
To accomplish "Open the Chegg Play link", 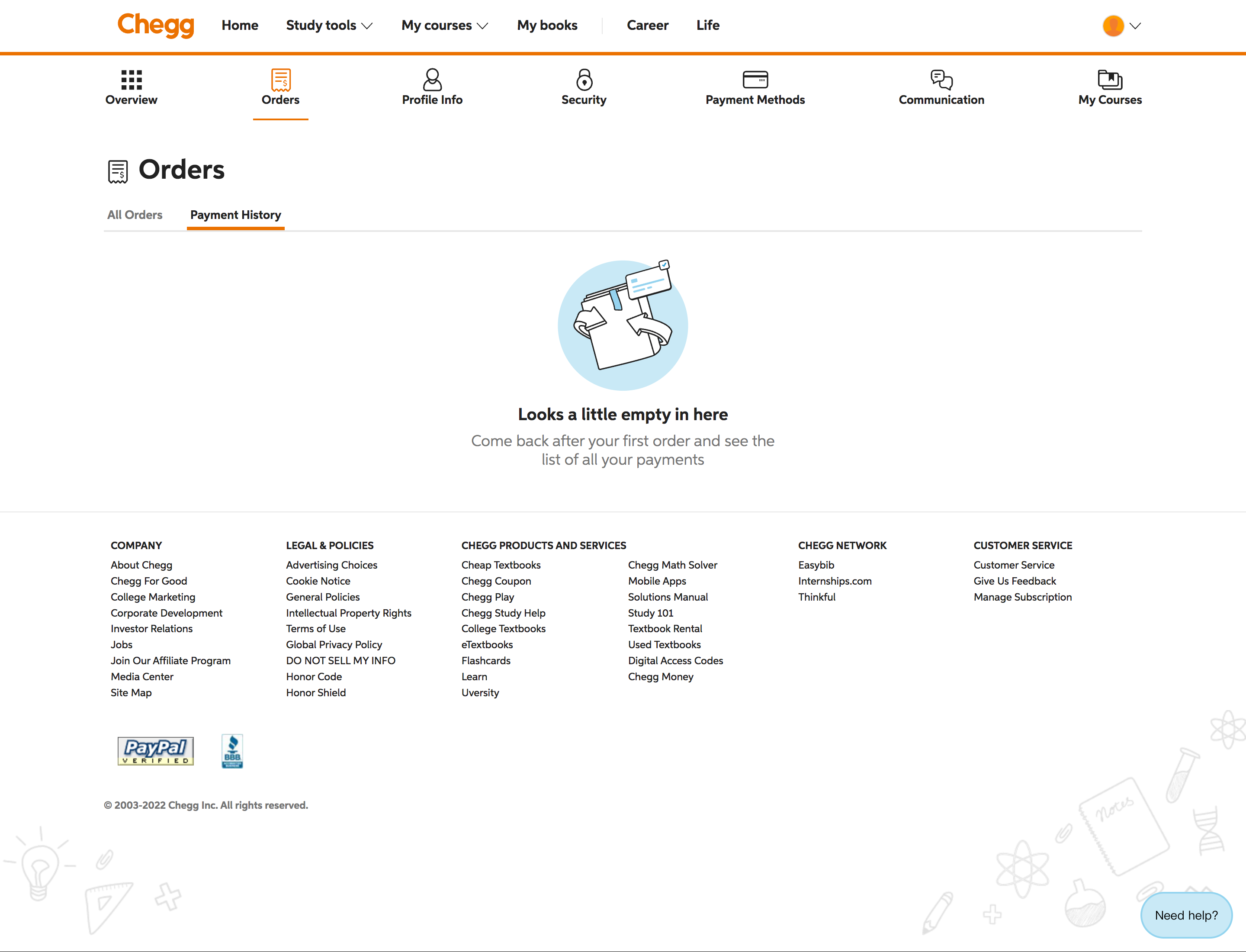I will pyautogui.click(x=488, y=597).
